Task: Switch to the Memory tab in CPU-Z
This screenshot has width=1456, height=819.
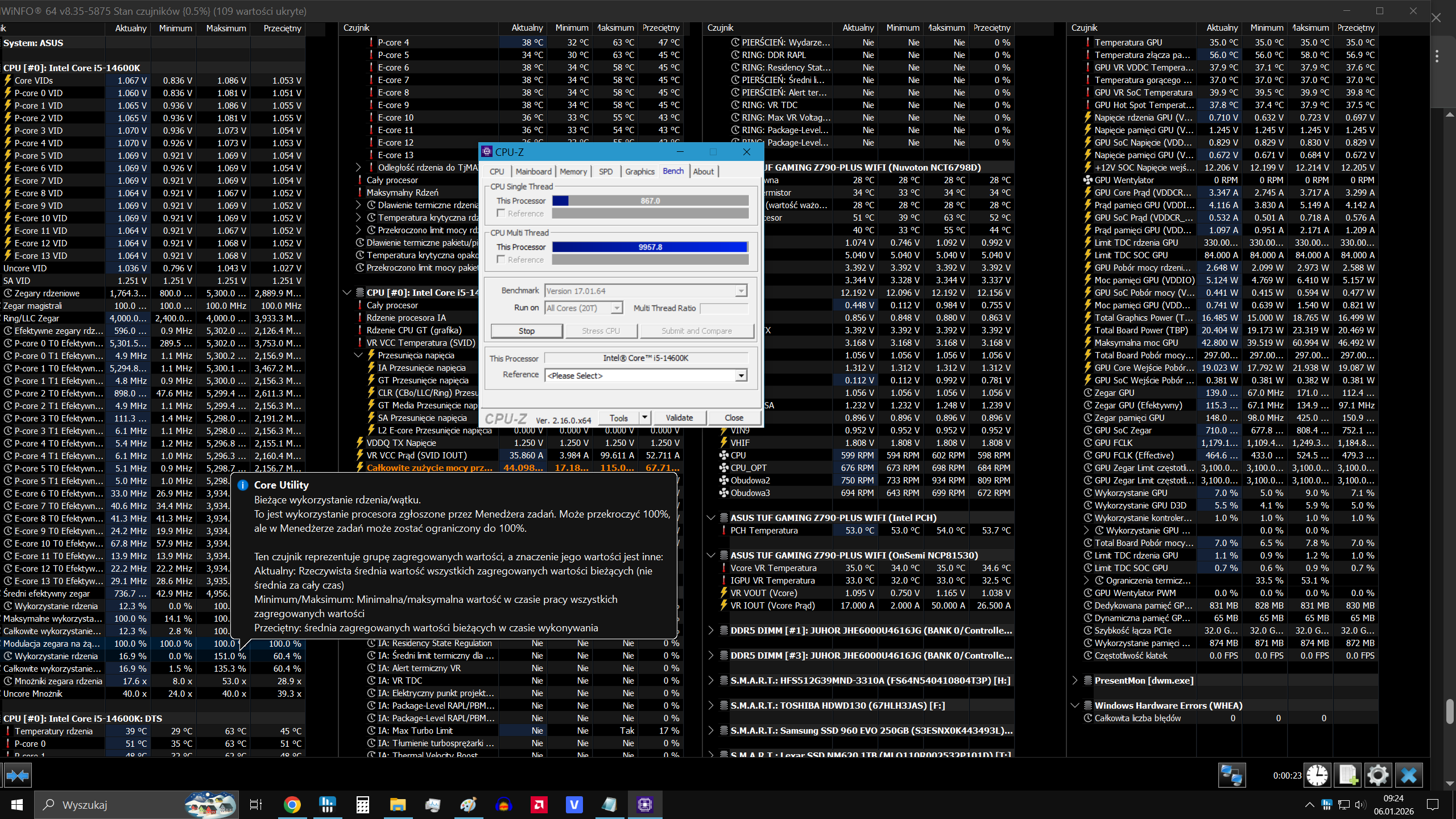Action: coord(573,171)
